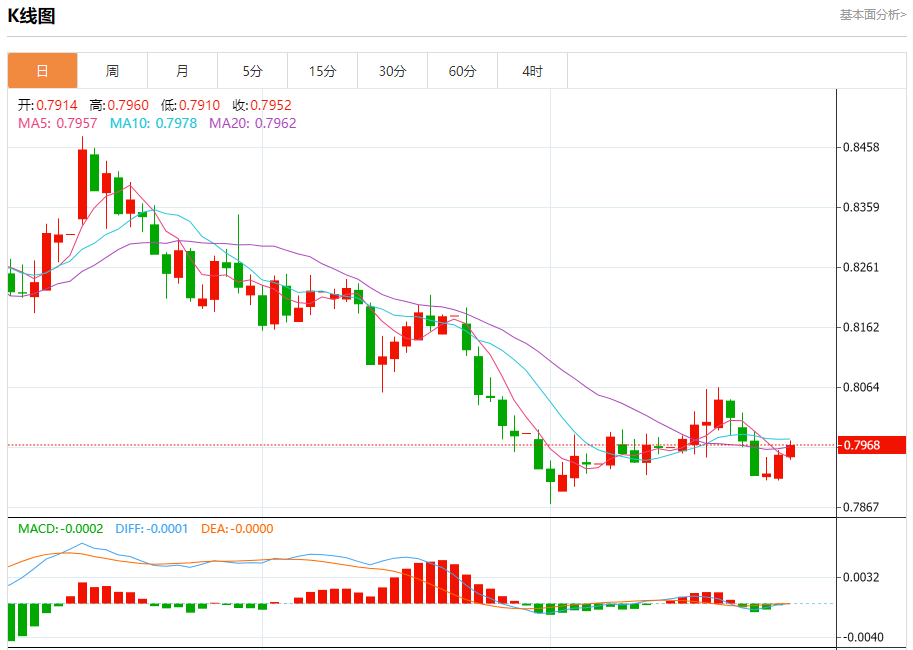This screenshot has width=913, height=650.
Task: Open the 4时 interval tab
Action: [532, 71]
